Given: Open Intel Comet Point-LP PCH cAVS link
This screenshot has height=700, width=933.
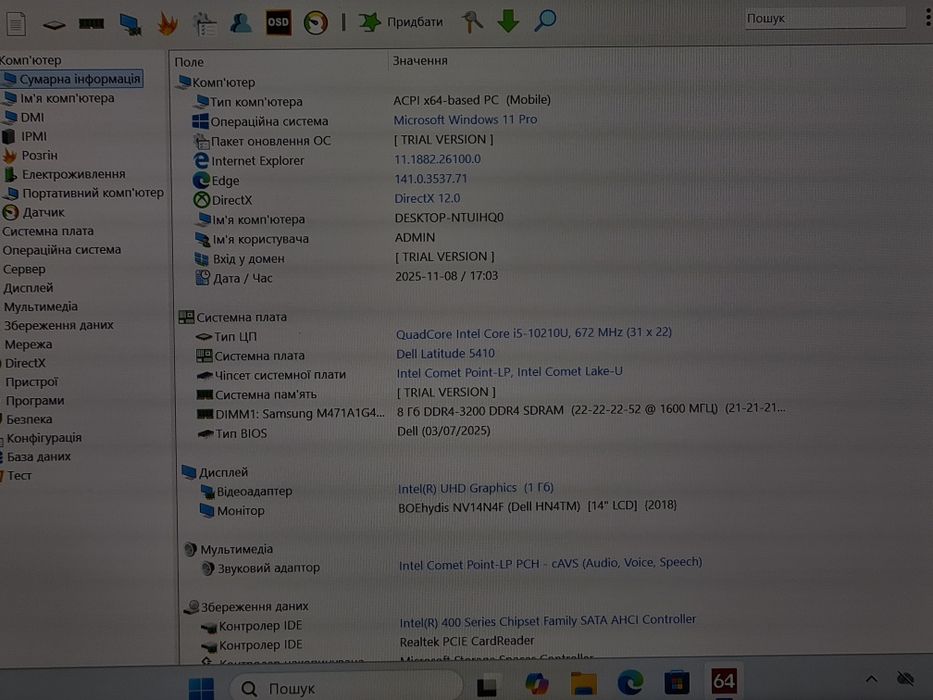Looking at the screenshot, I should [550, 563].
